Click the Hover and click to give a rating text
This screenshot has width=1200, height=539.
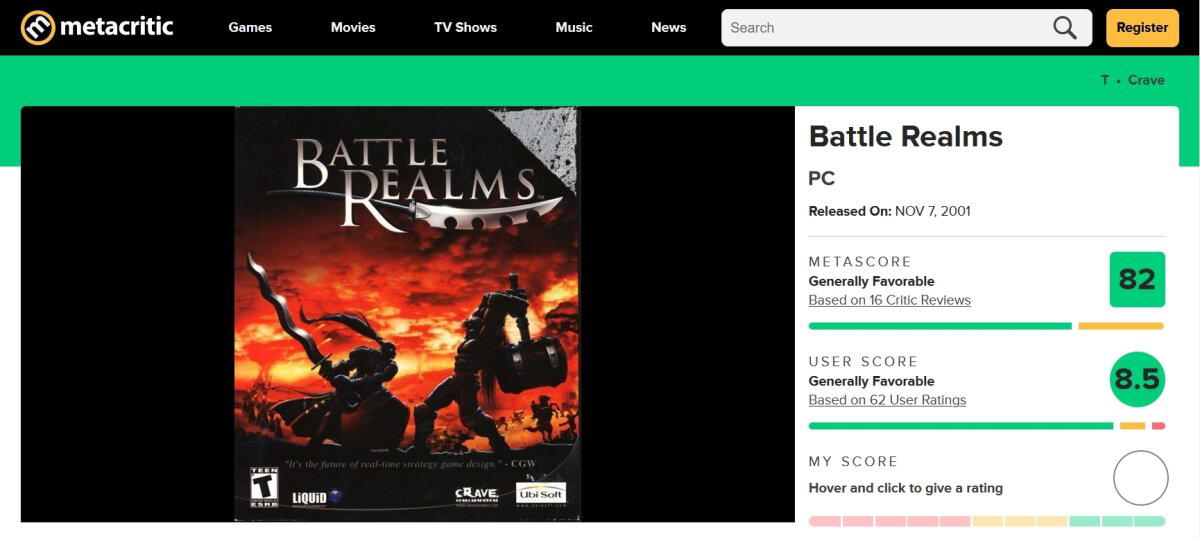[906, 488]
